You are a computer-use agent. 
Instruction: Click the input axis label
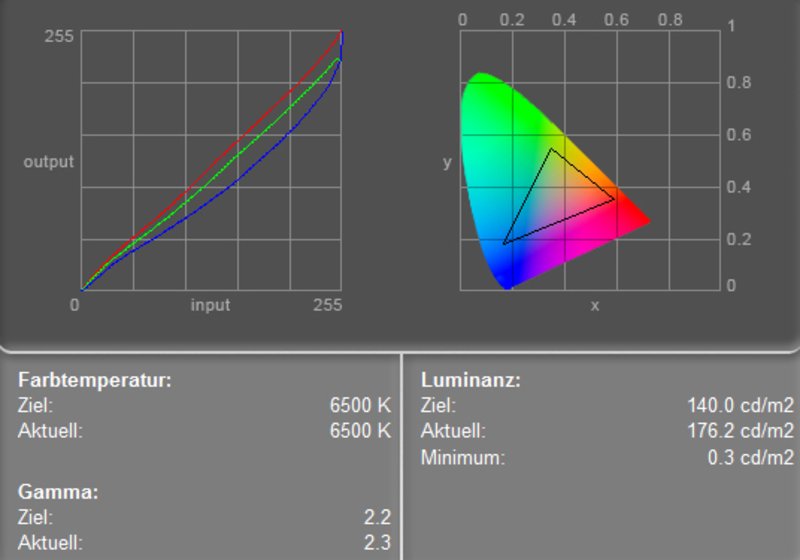click(210, 305)
